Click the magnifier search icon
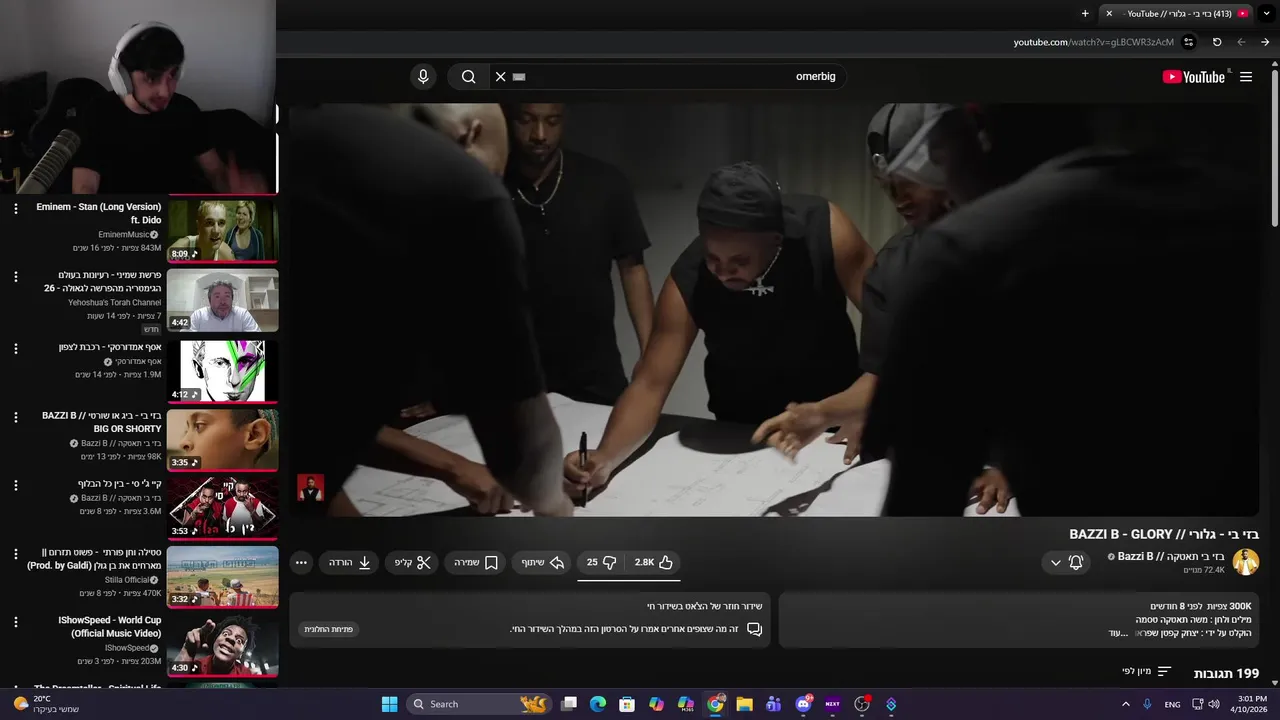 click(x=468, y=77)
